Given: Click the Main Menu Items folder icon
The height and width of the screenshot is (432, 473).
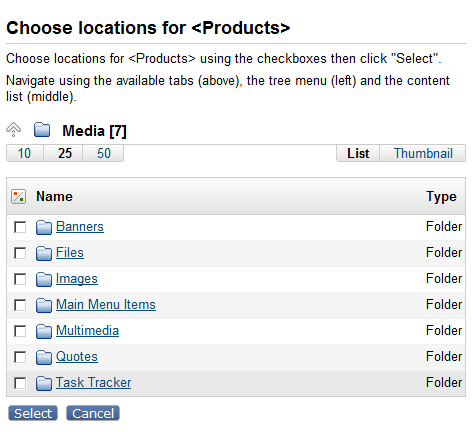Looking at the screenshot, I should 44,305.
